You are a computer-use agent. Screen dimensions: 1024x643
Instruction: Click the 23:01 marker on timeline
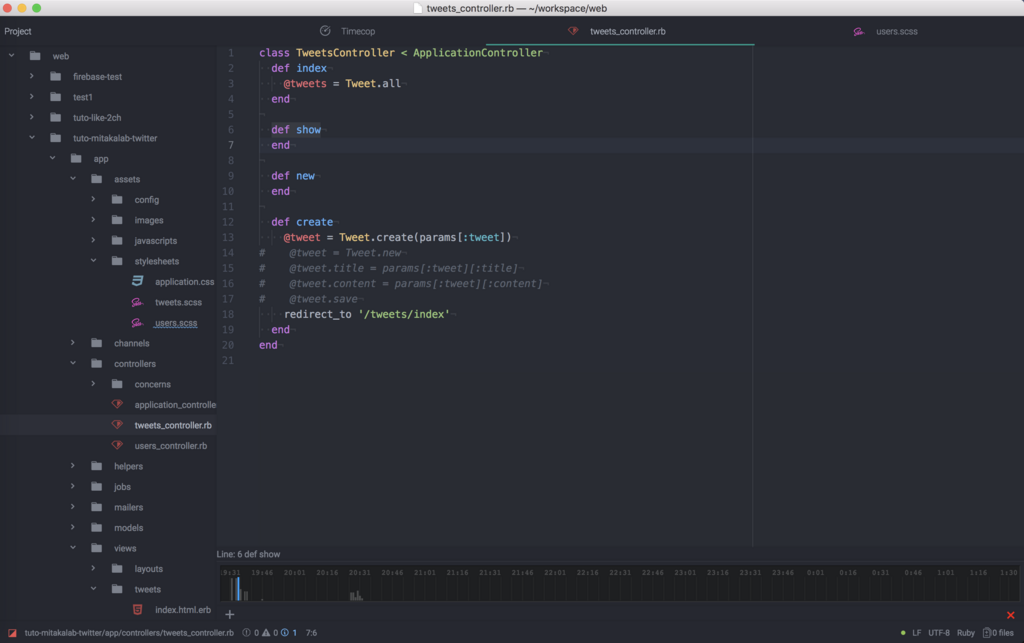pyautogui.click(x=685, y=572)
